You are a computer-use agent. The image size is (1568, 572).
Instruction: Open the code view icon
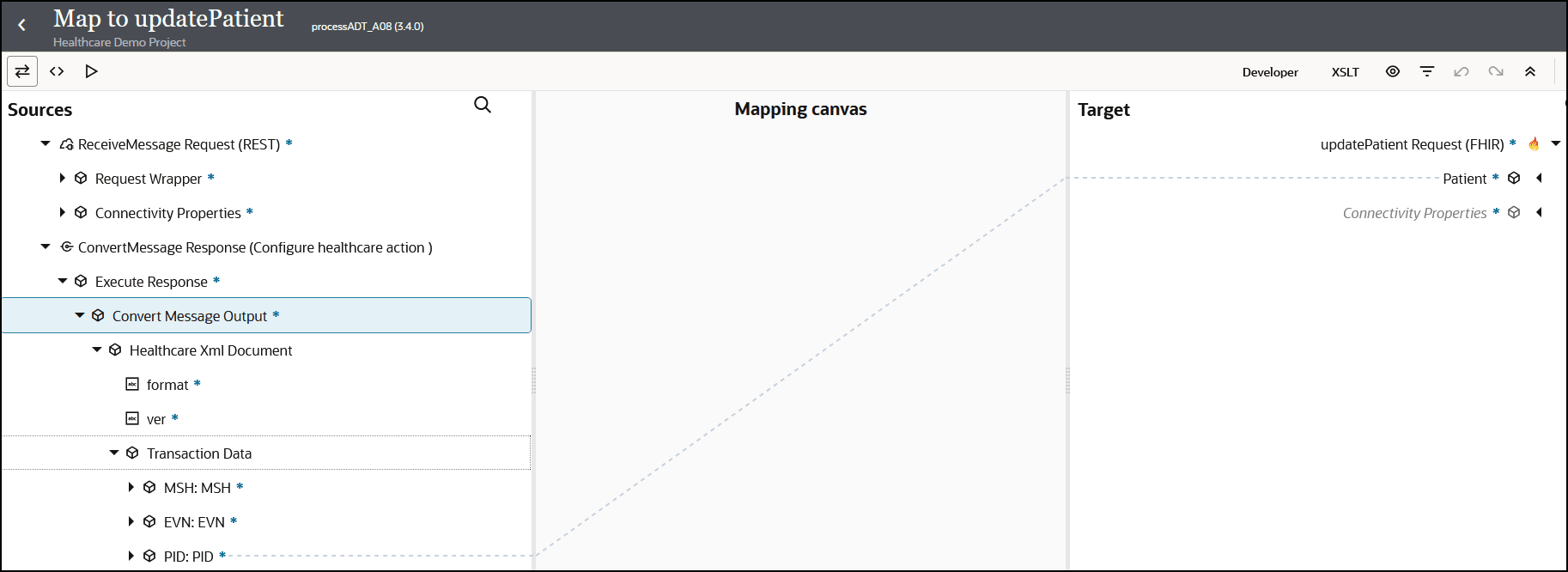click(57, 71)
